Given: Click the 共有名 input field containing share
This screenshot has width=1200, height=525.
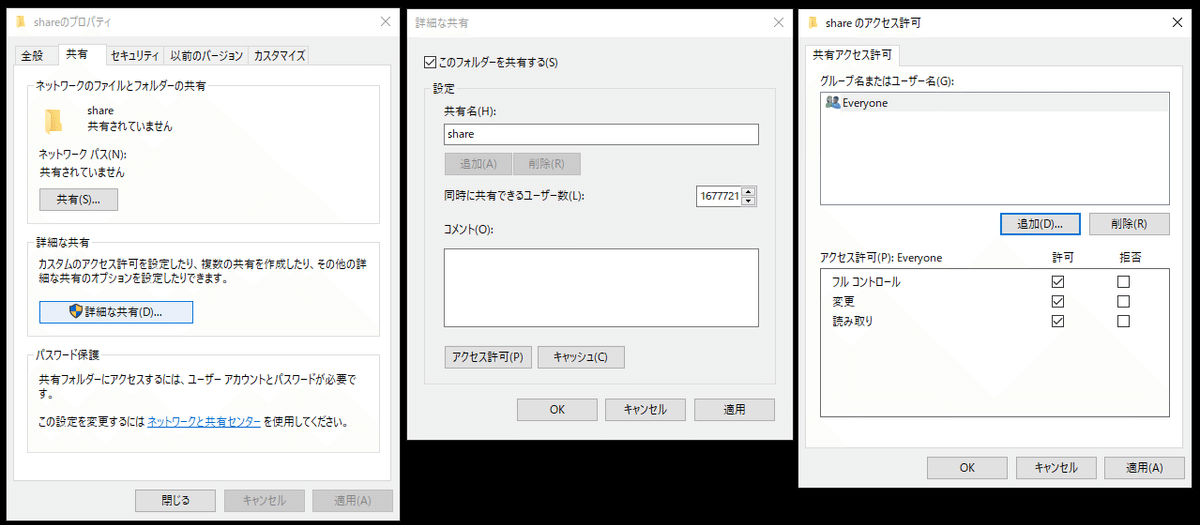Looking at the screenshot, I should (x=601, y=134).
